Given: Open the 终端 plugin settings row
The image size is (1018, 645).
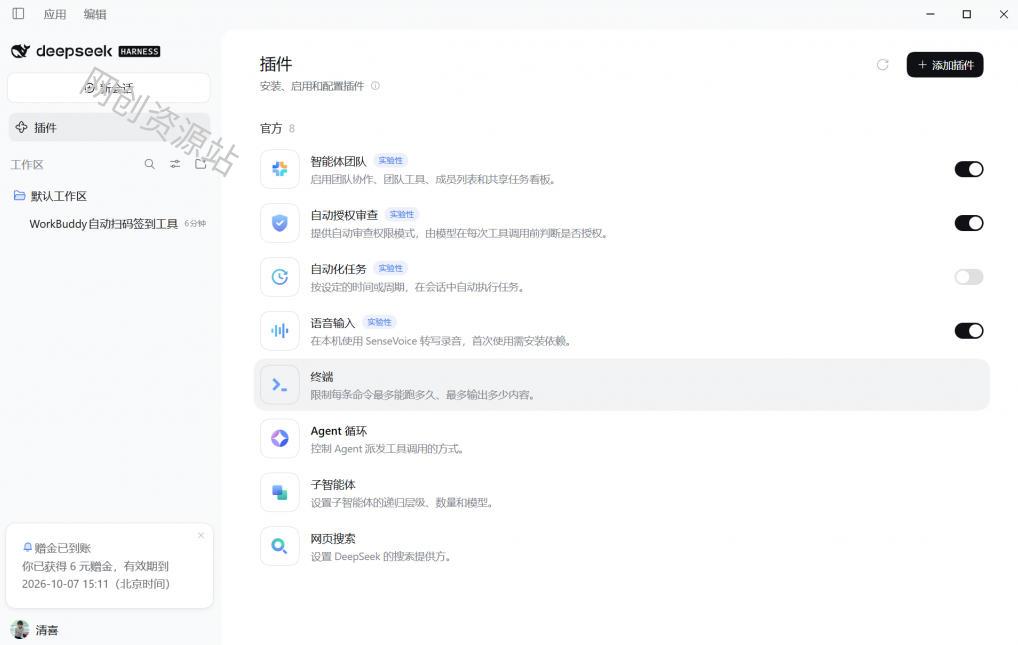Looking at the screenshot, I should [621, 385].
